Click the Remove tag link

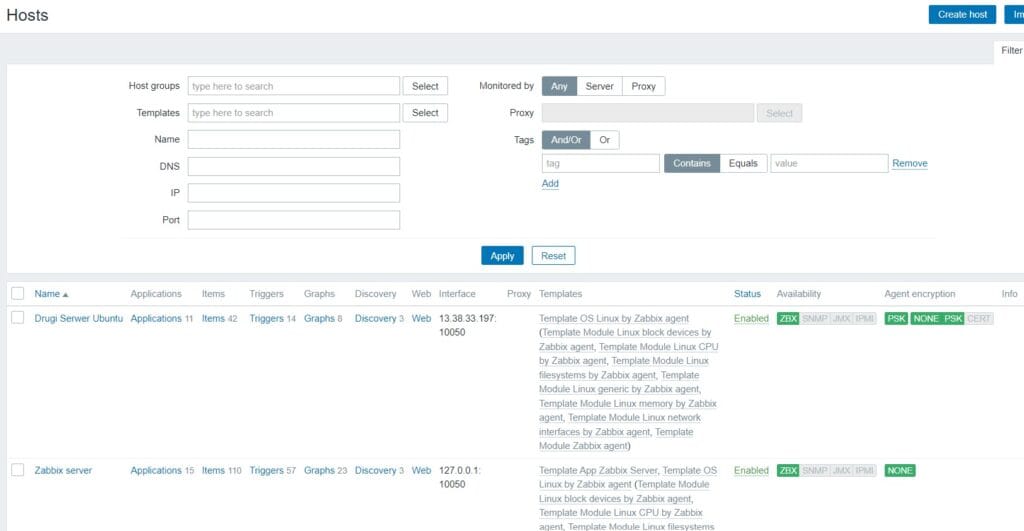click(910, 163)
